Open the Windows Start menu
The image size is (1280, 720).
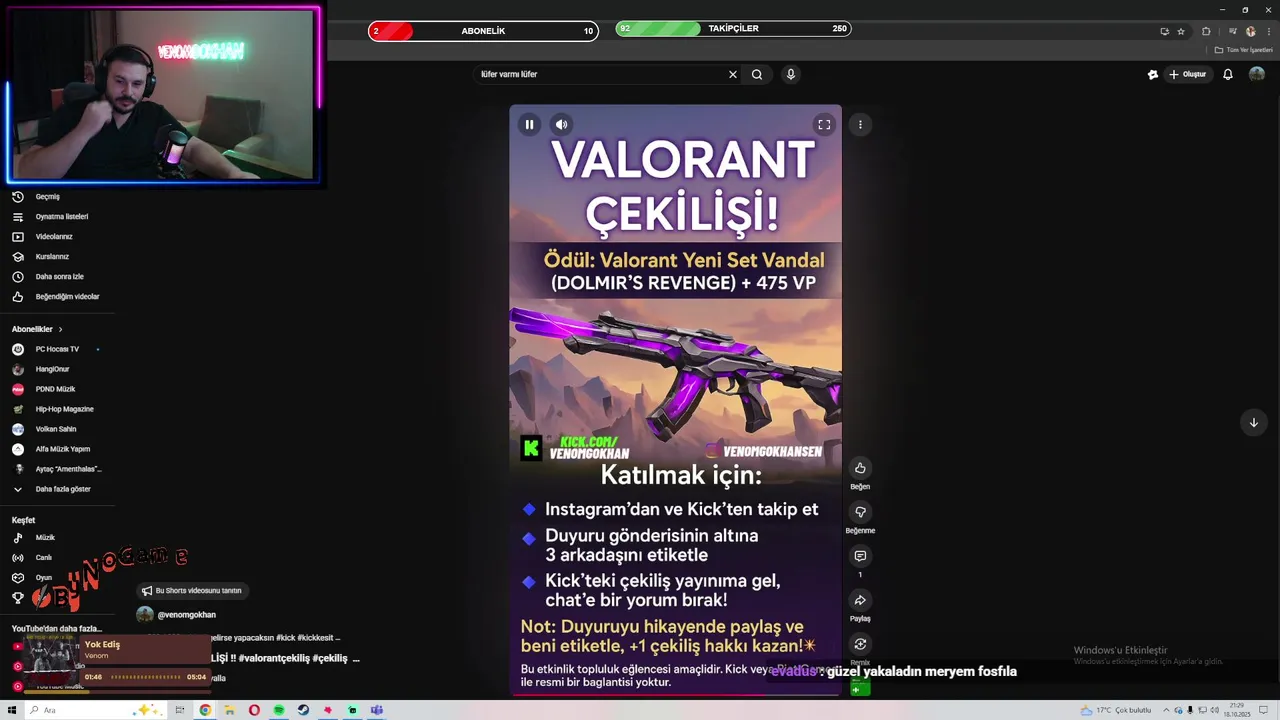(12, 710)
